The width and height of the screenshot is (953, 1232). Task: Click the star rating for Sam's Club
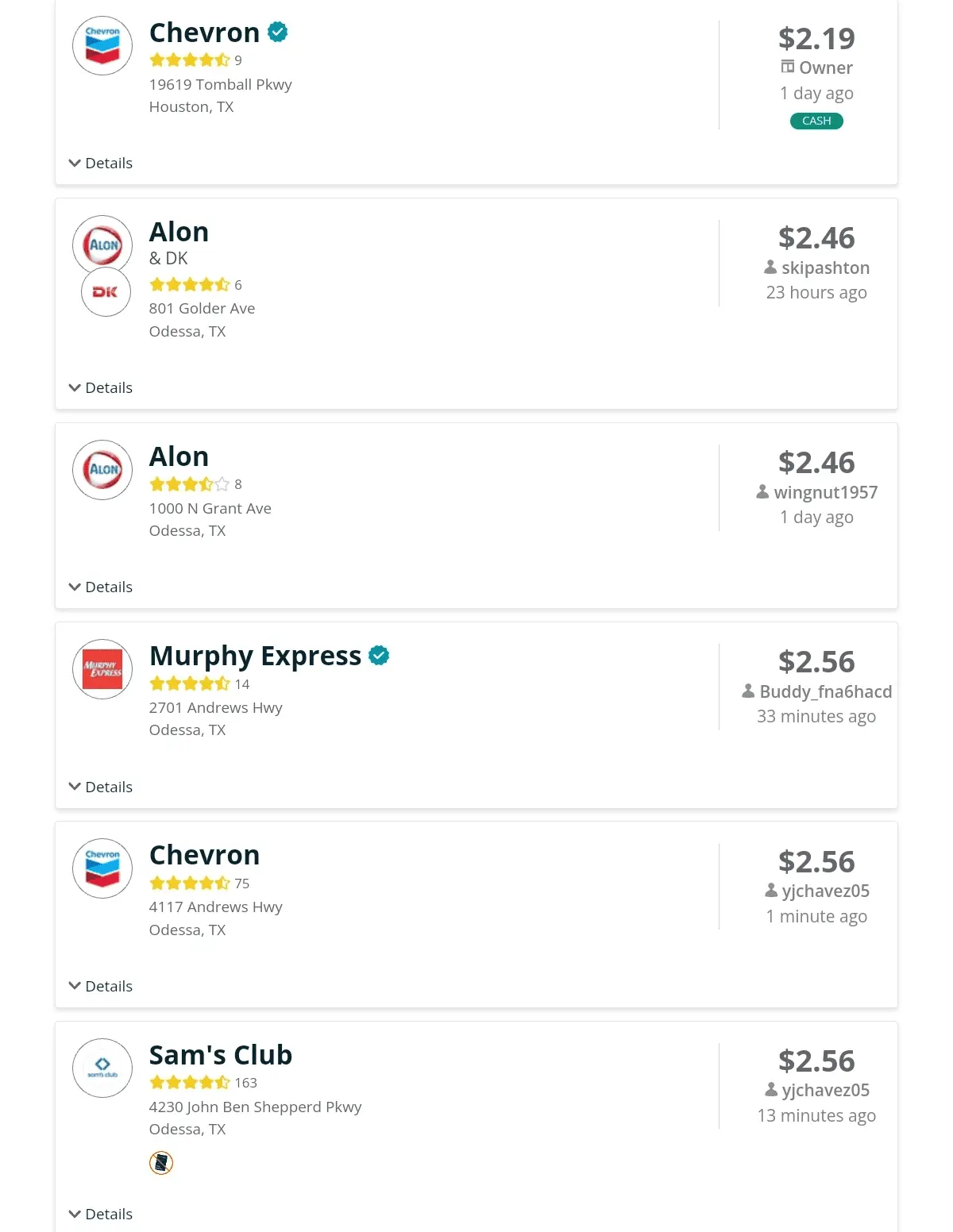tap(190, 1083)
